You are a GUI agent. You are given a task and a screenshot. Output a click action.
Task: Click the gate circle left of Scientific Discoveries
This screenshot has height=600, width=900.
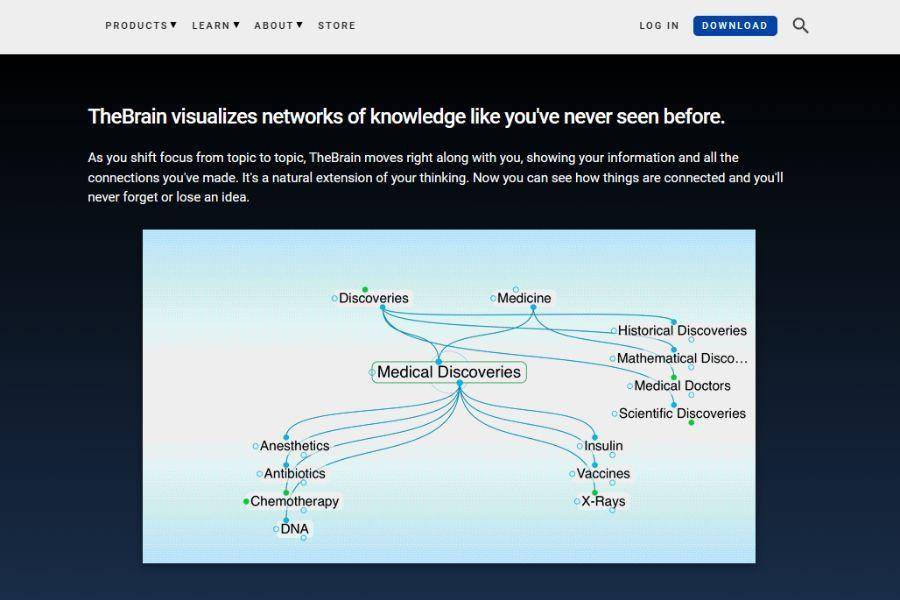[615, 413]
